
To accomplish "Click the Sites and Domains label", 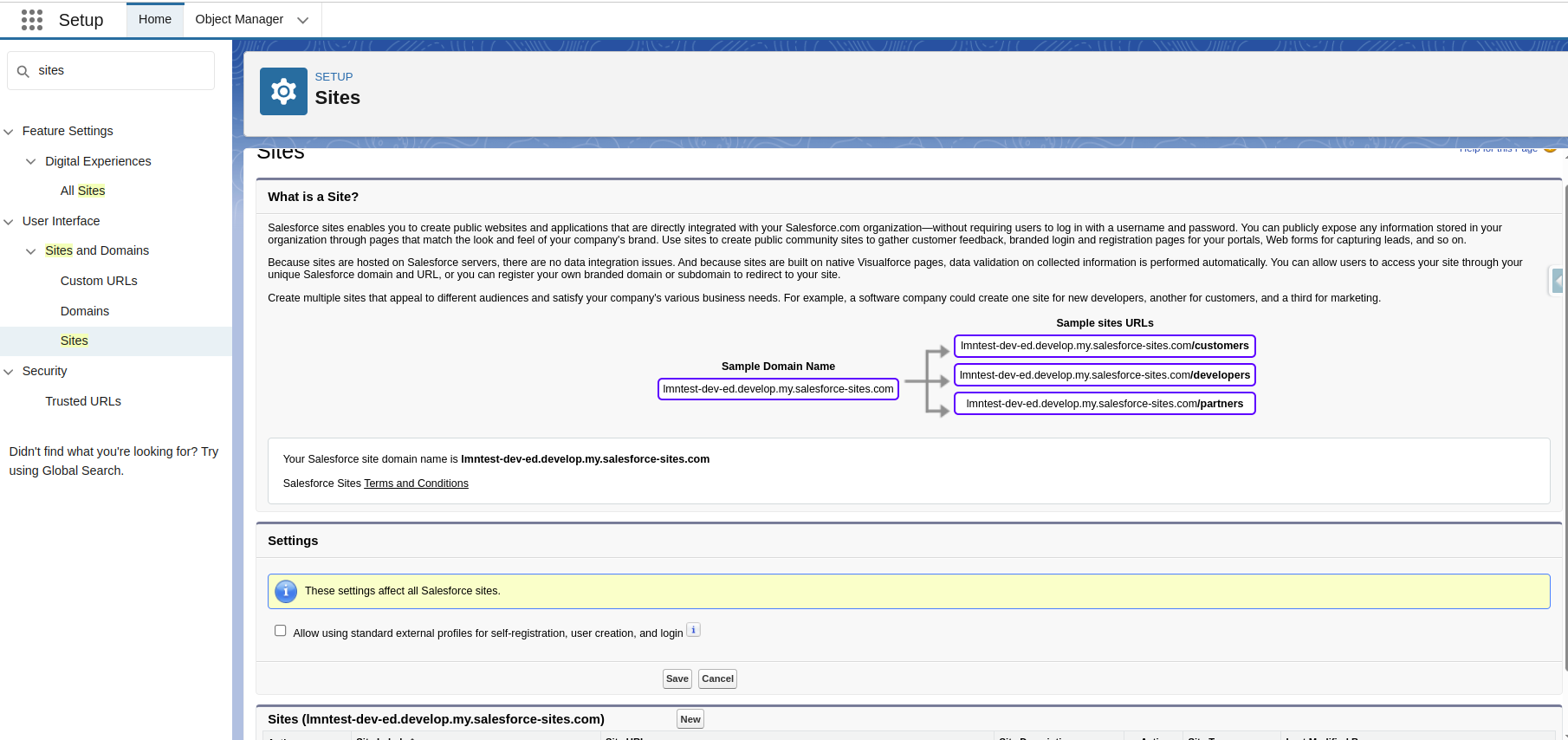I will pyautogui.click(x=97, y=250).
